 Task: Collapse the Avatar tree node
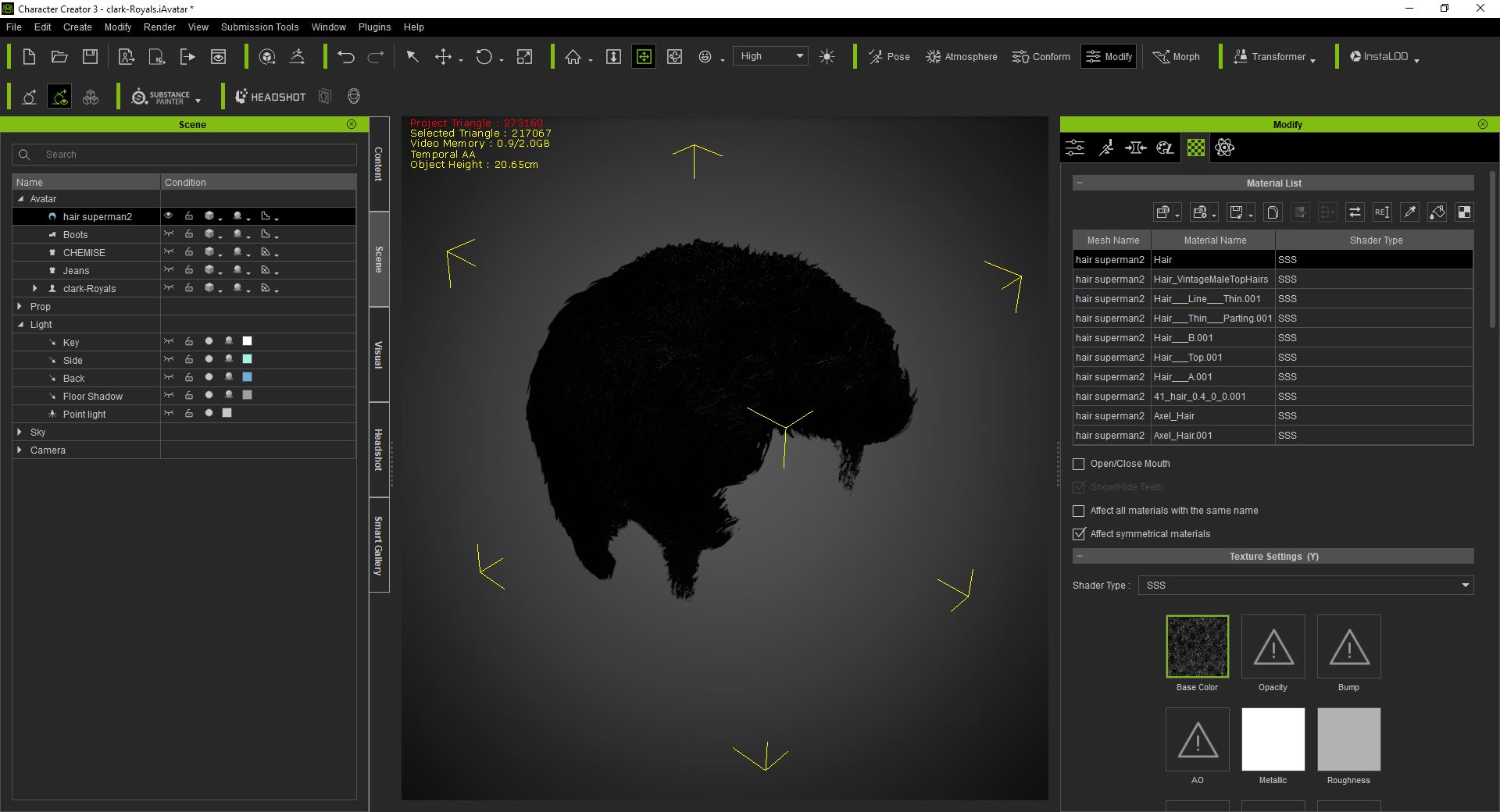click(21, 199)
